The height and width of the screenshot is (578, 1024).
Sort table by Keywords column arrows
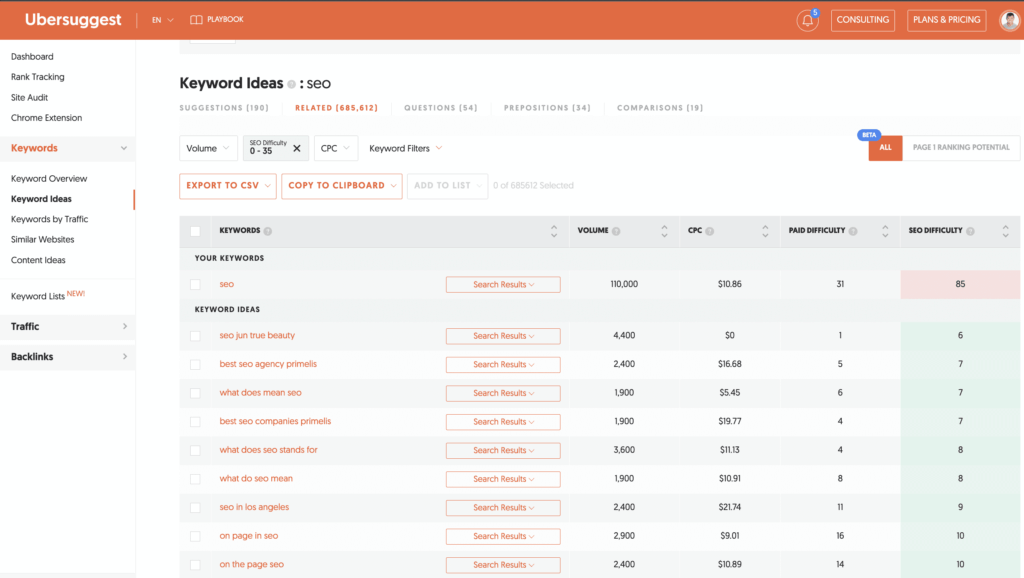554,231
